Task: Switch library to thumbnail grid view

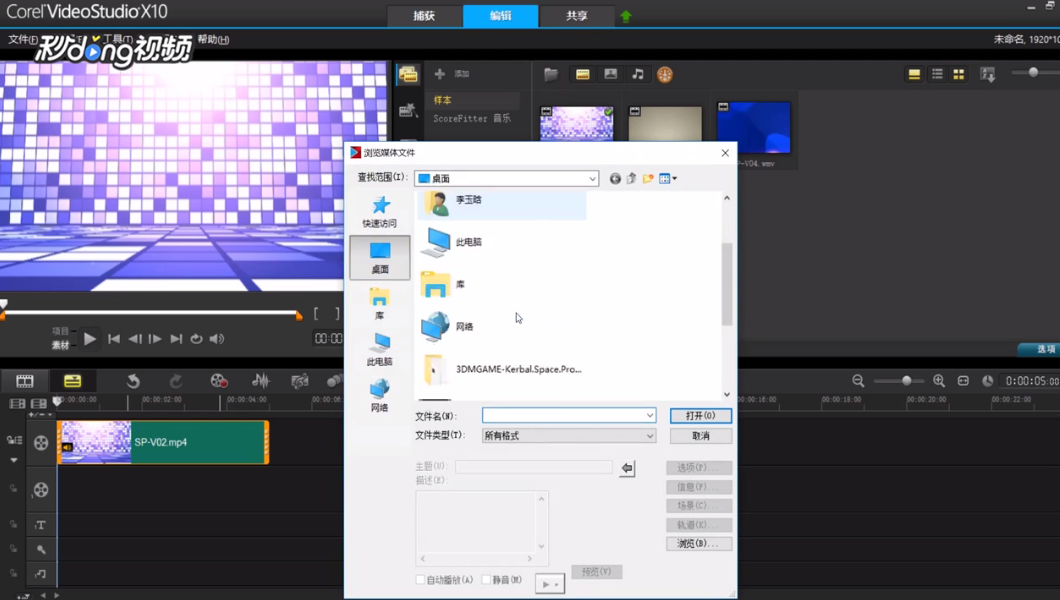Action: 959,74
